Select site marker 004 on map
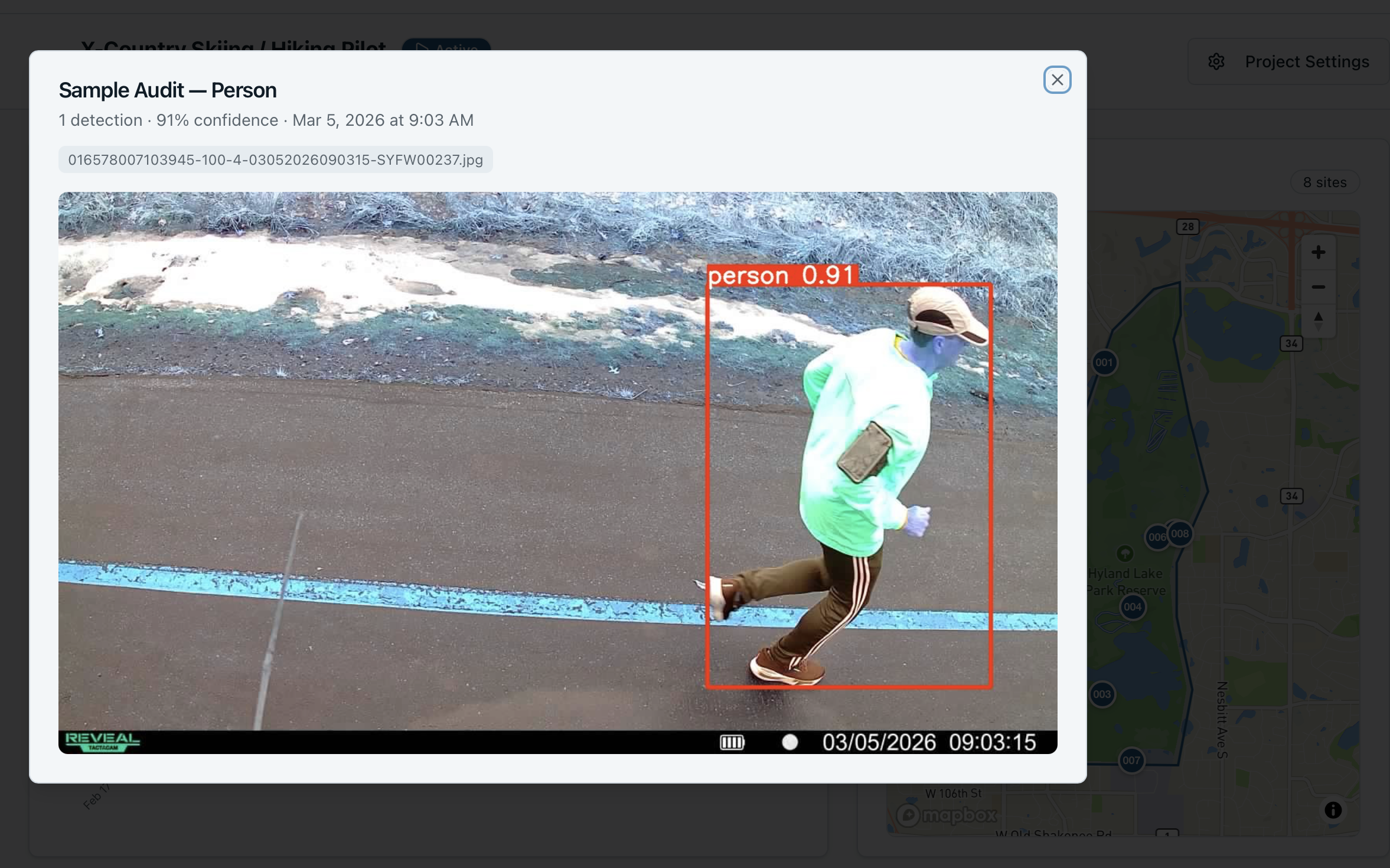The width and height of the screenshot is (1390, 868). pyautogui.click(x=1133, y=607)
